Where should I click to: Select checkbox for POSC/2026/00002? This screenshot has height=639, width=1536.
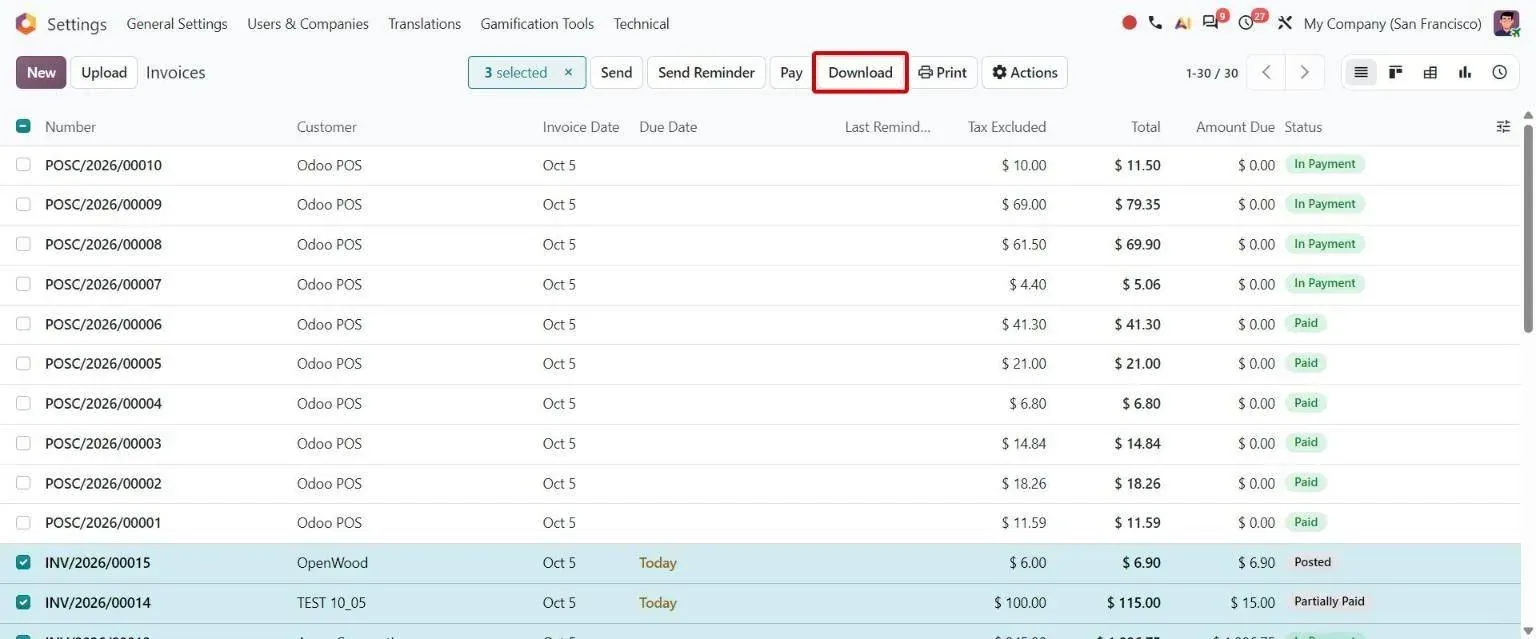(x=23, y=483)
